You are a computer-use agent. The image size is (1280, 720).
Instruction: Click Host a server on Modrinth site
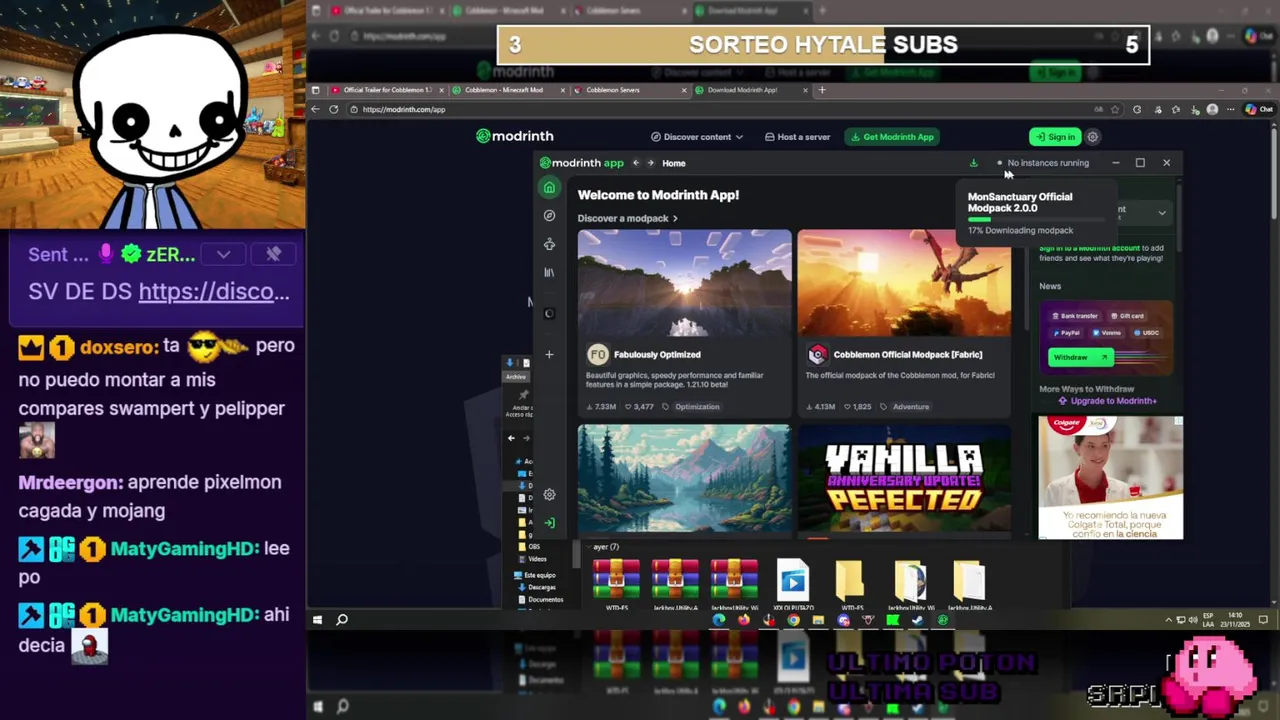pos(797,137)
